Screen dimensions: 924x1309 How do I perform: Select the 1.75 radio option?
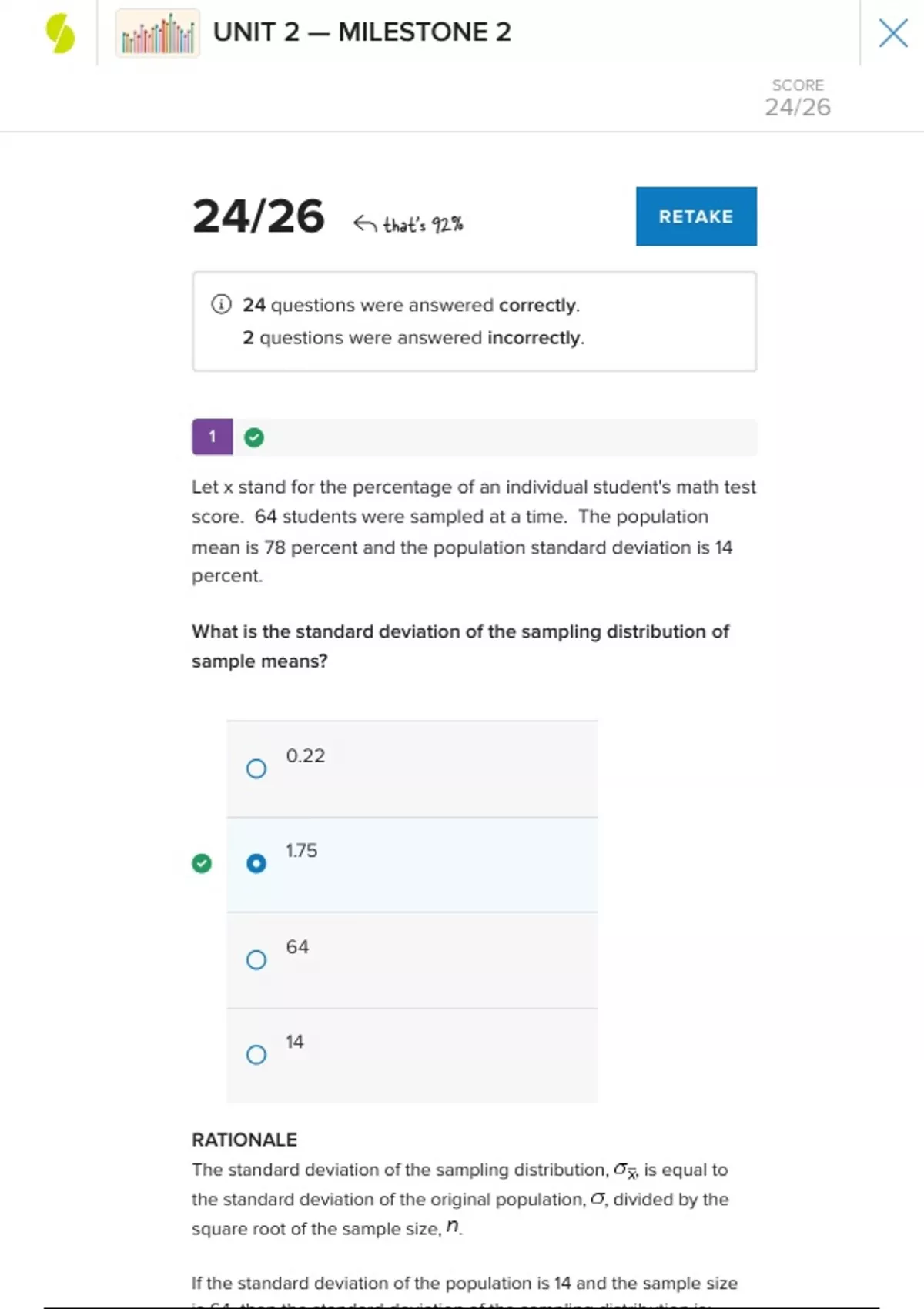pyautogui.click(x=256, y=864)
